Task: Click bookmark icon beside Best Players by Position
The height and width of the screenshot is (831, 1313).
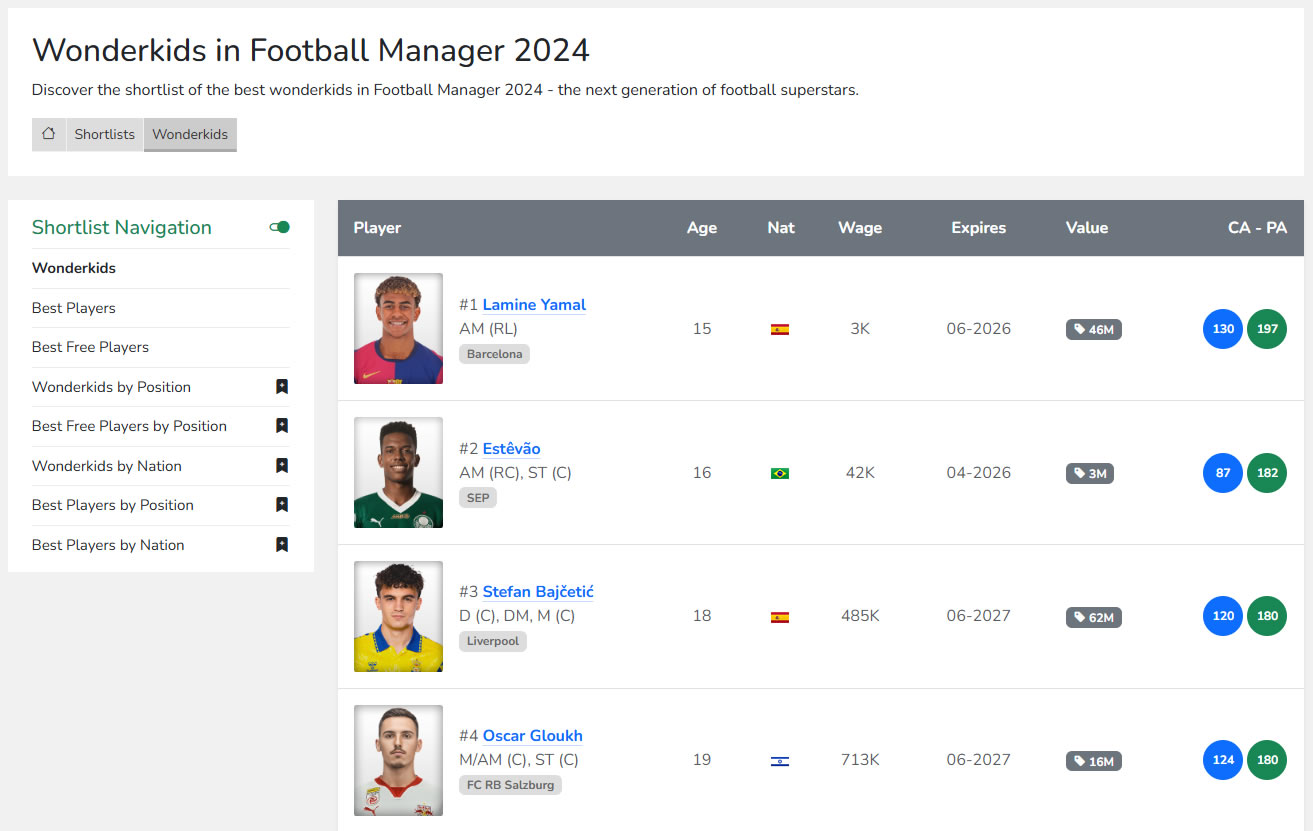Action: 282,505
